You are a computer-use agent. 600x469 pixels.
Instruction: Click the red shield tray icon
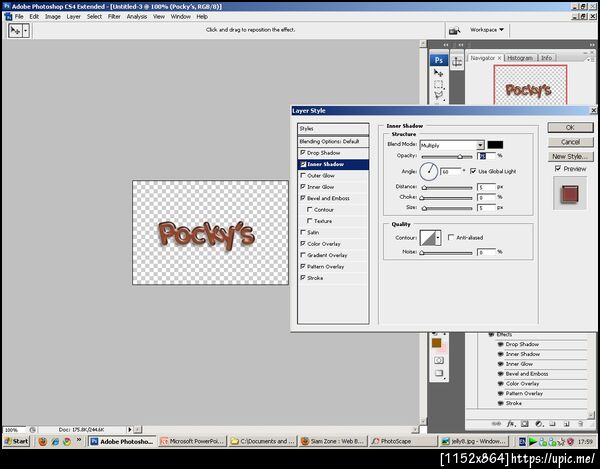click(x=570, y=441)
